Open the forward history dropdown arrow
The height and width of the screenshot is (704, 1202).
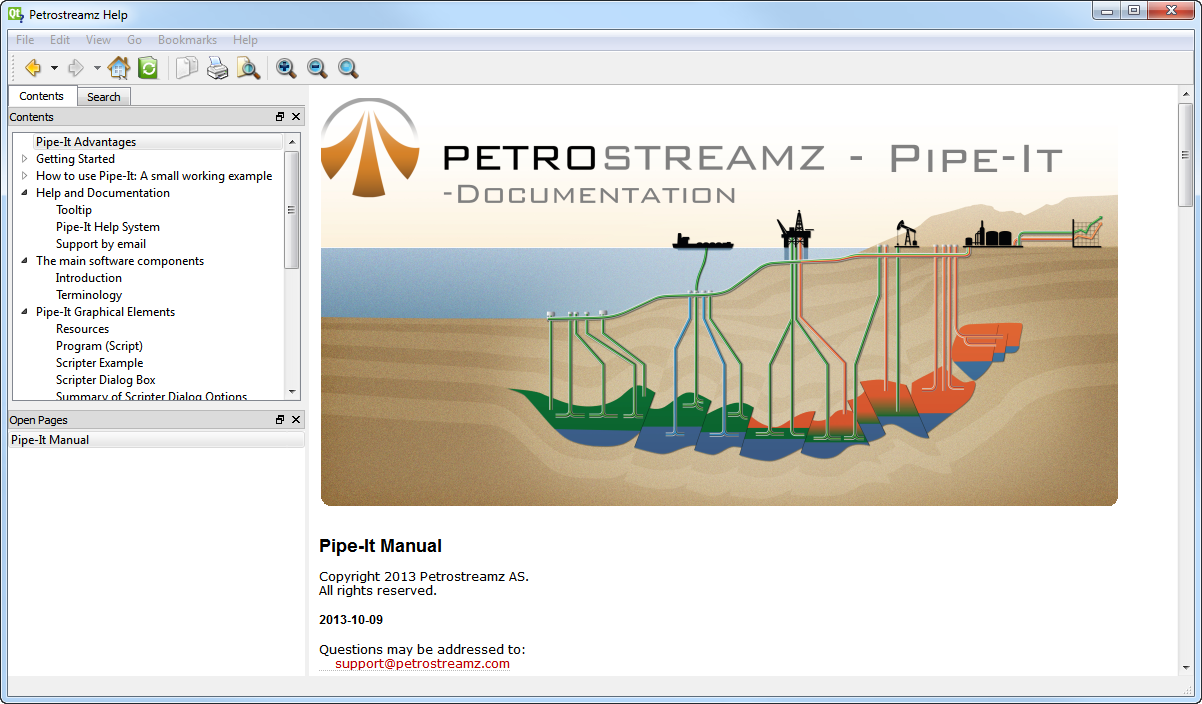pyautogui.click(x=97, y=68)
